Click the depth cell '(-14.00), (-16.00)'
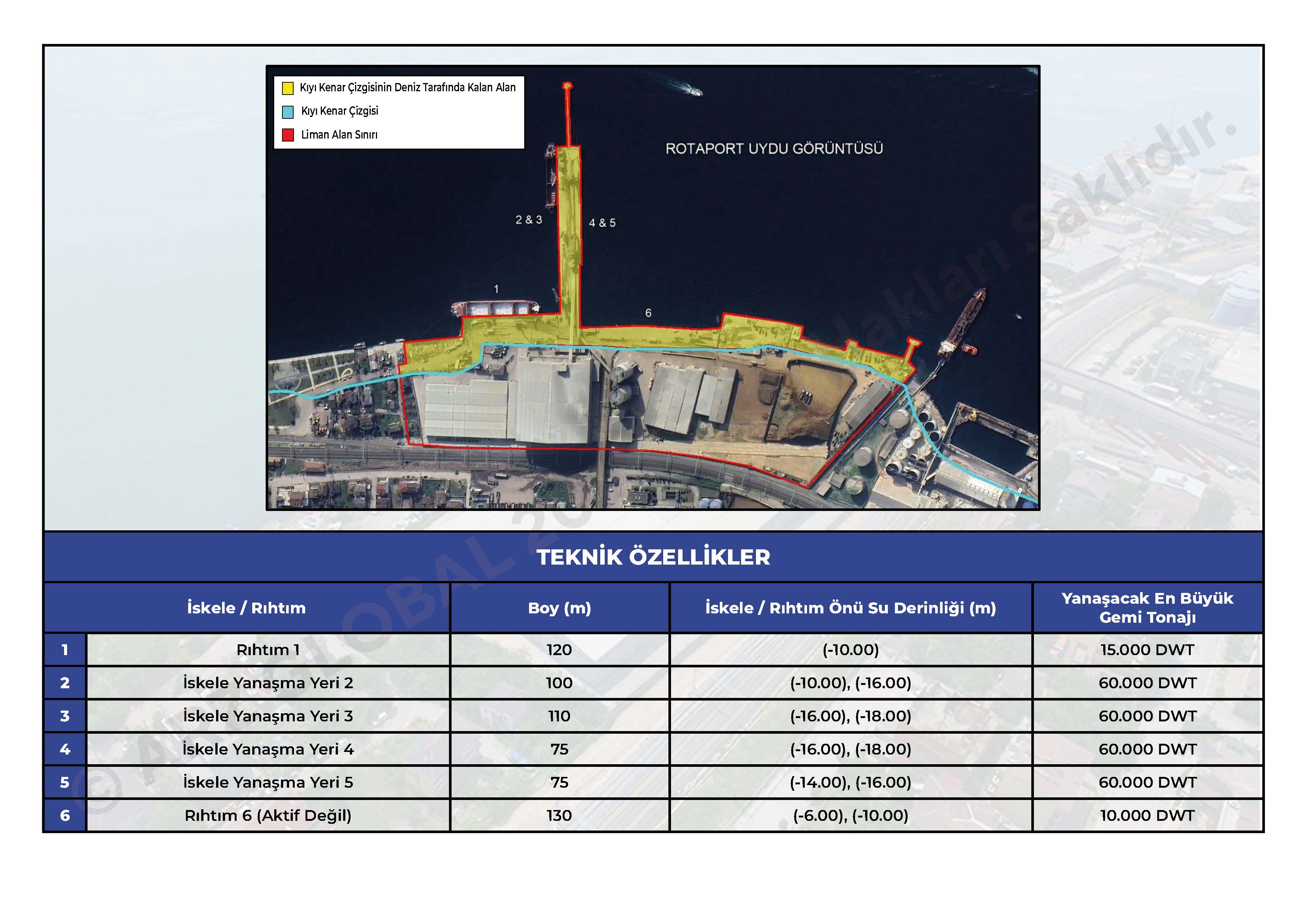Screen dimensions: 1307x924 [851, 782]
